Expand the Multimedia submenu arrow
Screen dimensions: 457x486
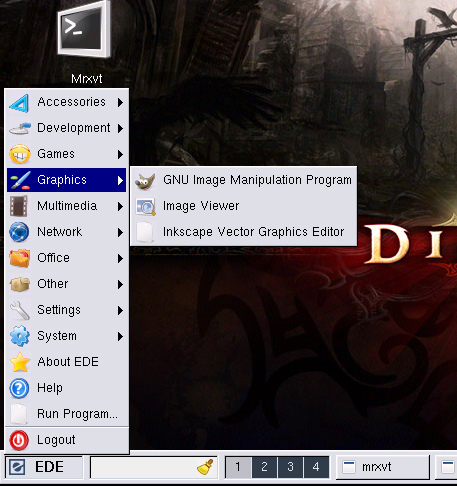coord(120,206)
